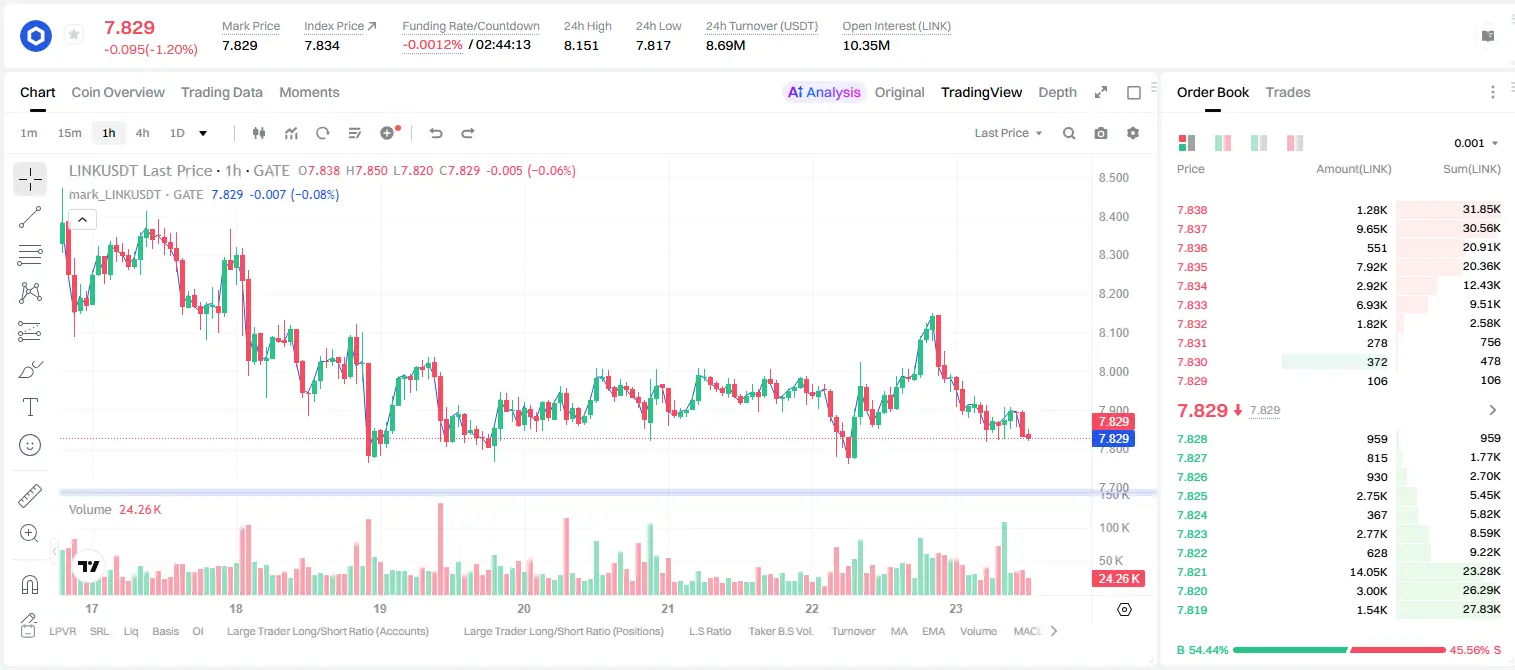Screen dimensions: 1515x670
Task: Search symbols with magnifier icon
Action: coord(1069,133)
